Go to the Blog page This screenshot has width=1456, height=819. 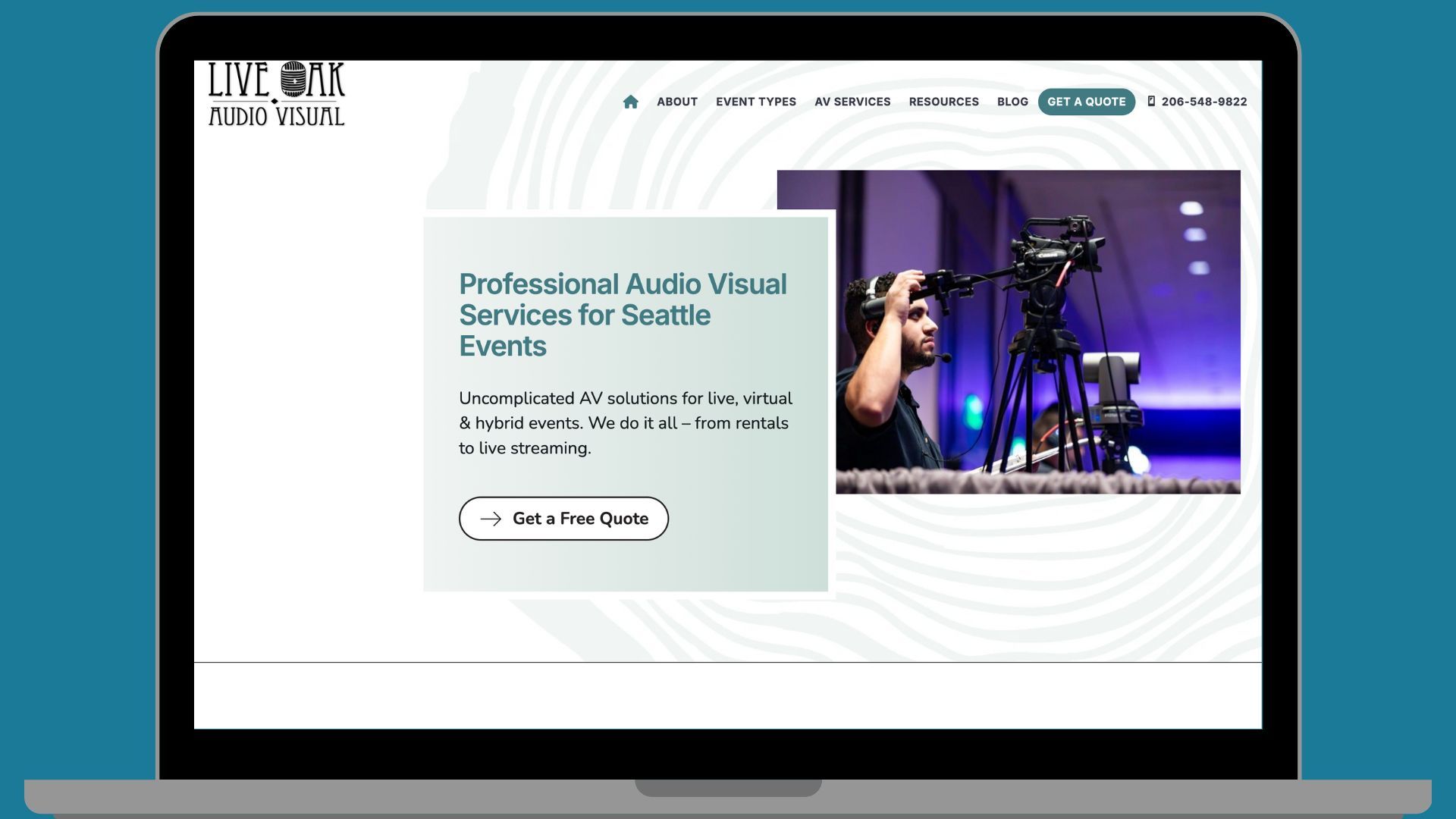(x=1012, y=102)
